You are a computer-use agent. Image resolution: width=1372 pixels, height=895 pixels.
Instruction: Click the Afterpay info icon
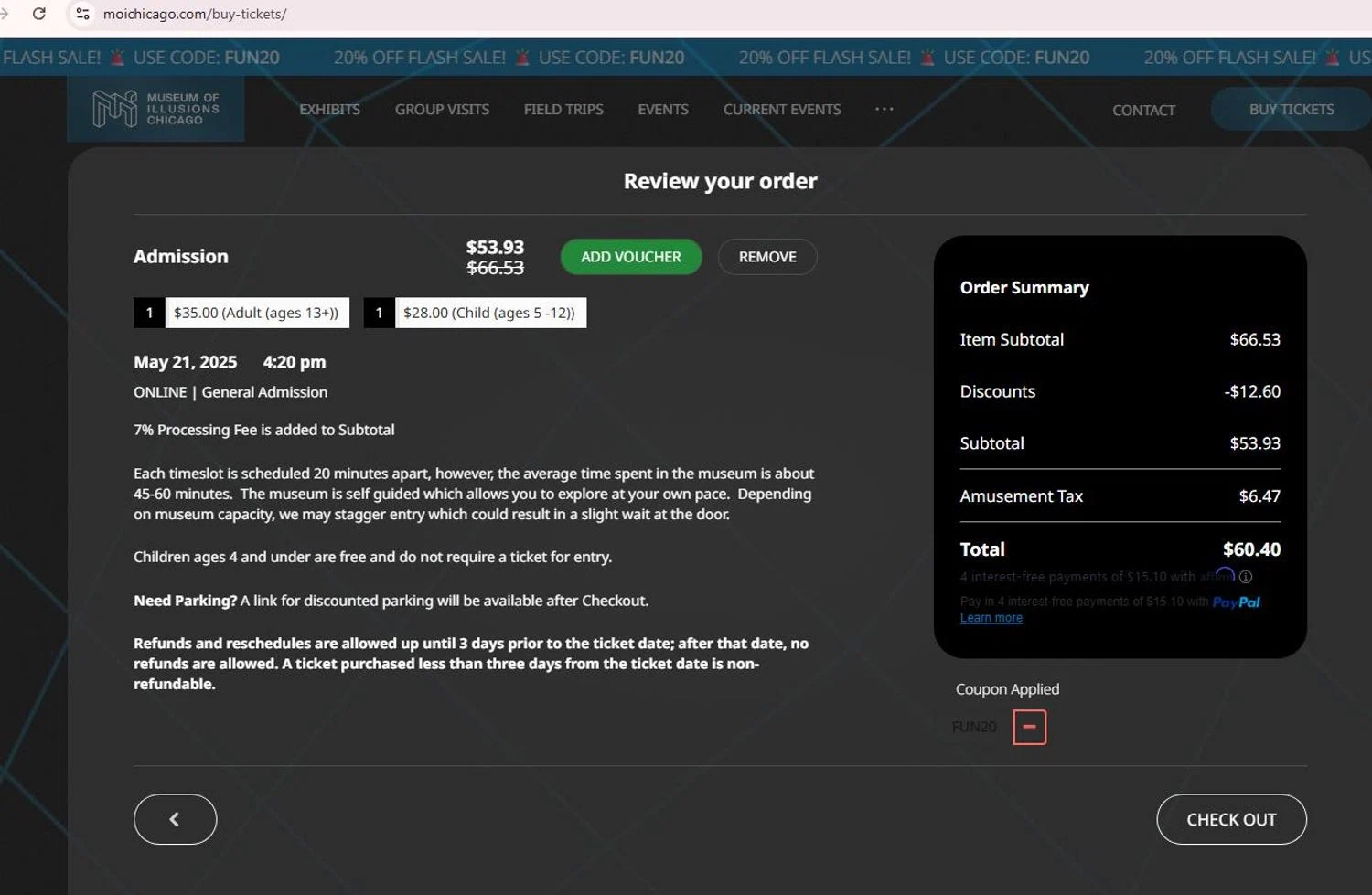[x=1246, y=577]
